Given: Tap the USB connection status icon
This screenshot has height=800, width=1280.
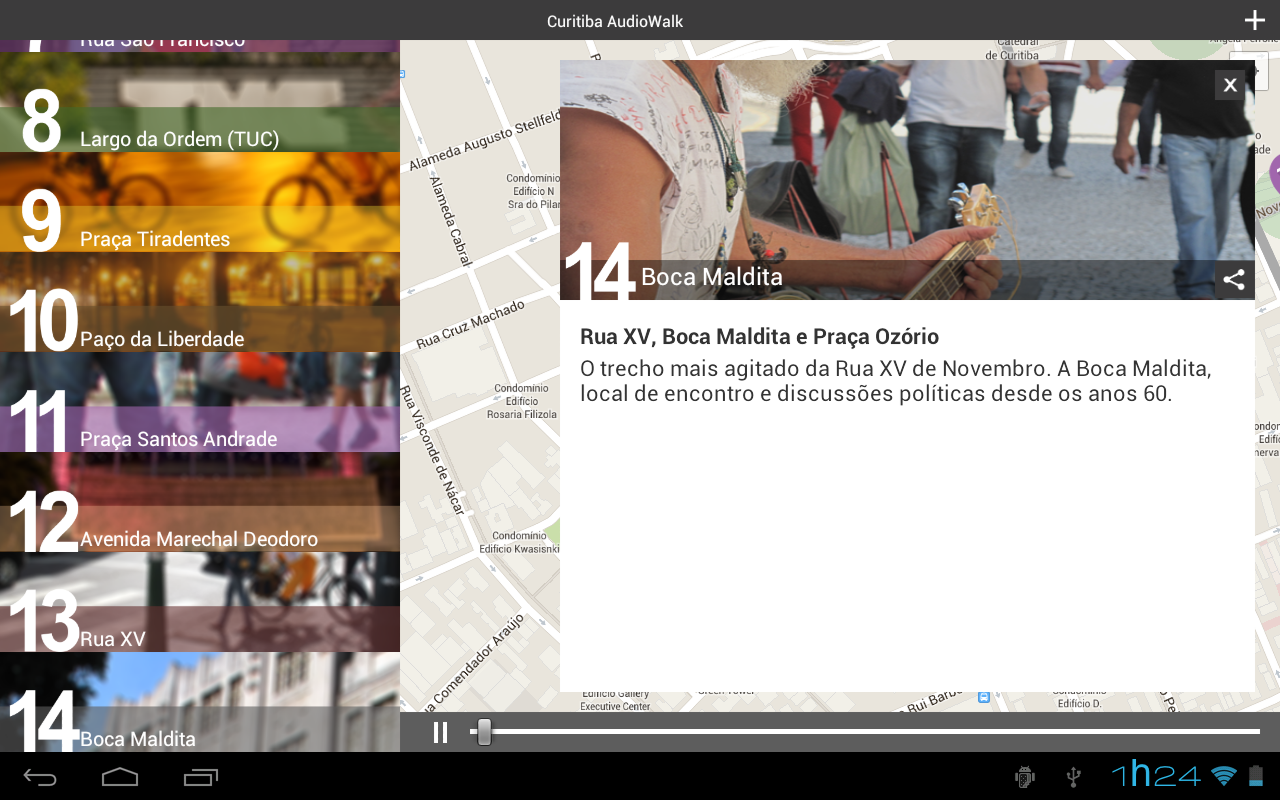Looking at the screenshot, I should point(1072,776).
